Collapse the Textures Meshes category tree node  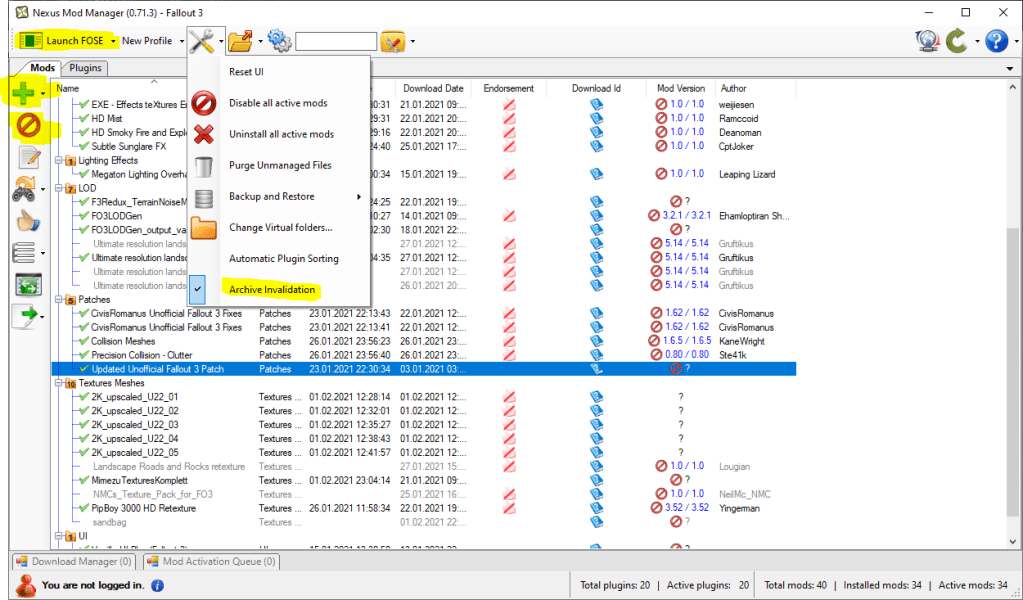[60, 383]
